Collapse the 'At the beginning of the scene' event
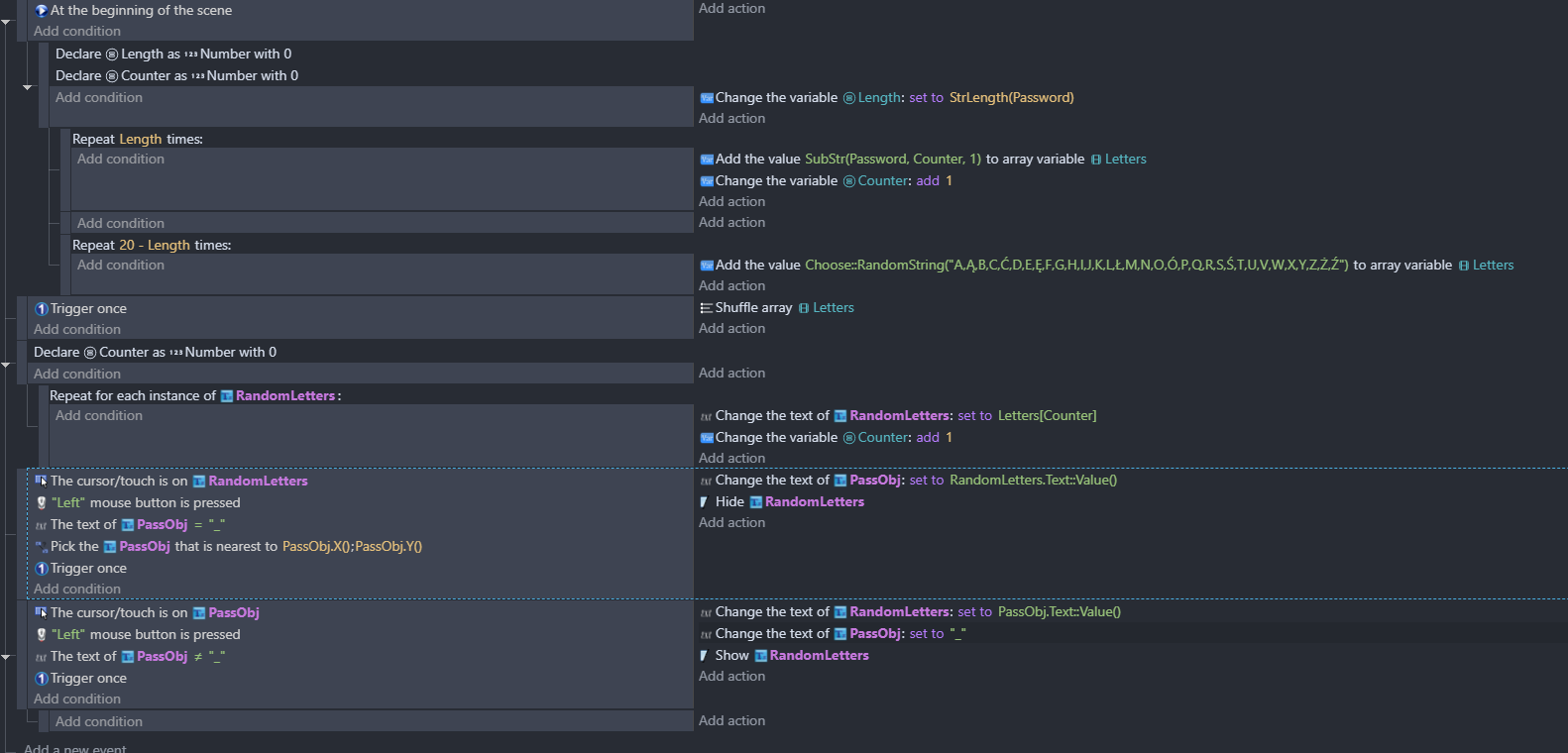Image resolution: width=1568 pixels, height=753 pixels. coord(6,21)
